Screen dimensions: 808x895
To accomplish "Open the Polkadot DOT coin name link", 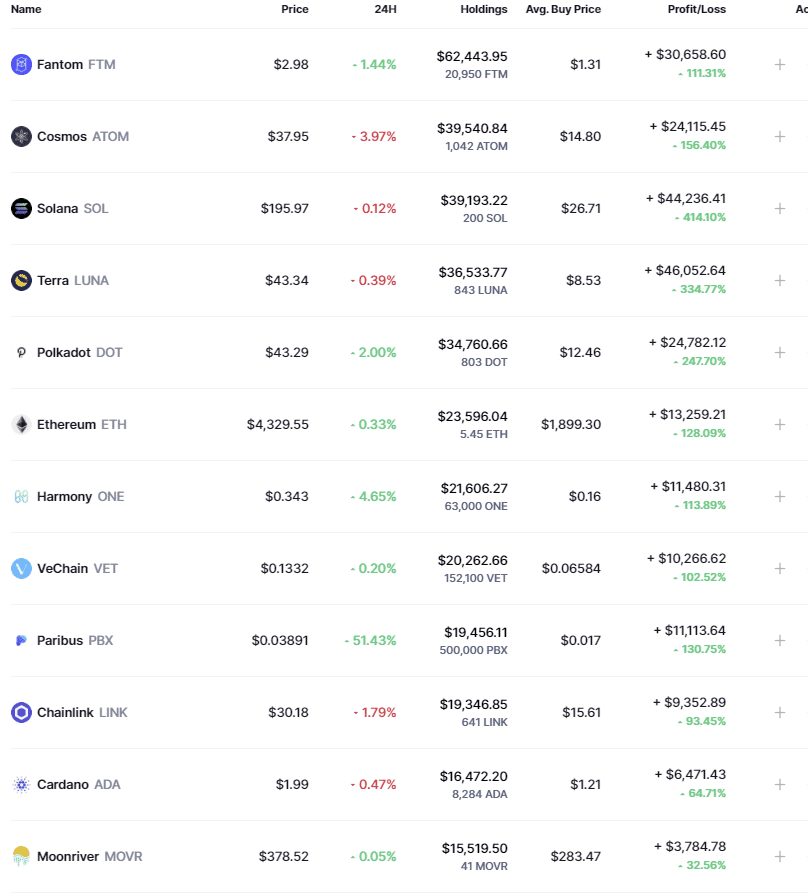I will [79, 353].
